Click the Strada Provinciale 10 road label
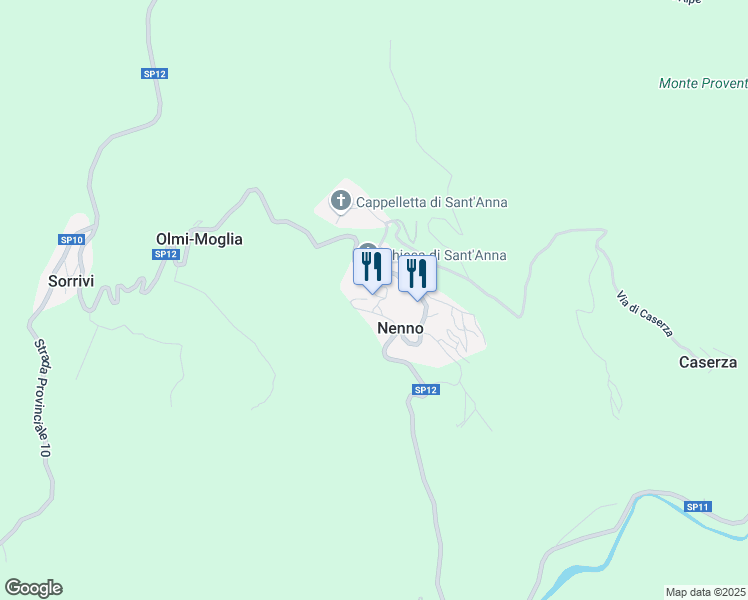The width and height of the screenshot is (748, 600). (42, 398)
